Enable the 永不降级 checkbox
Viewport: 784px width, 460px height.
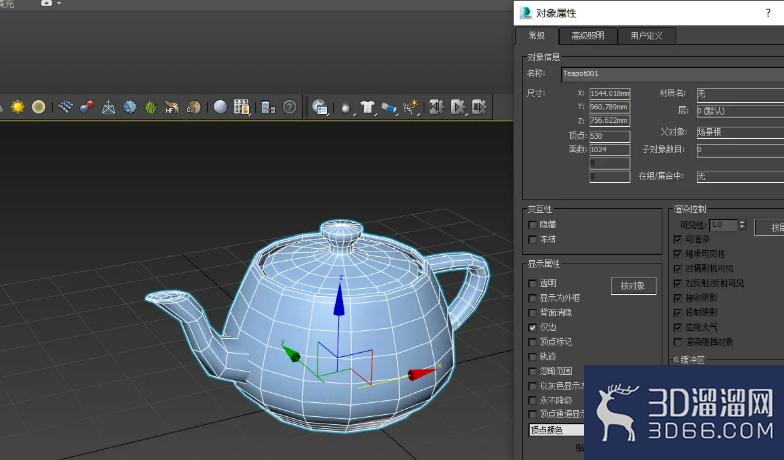[532, 400]
